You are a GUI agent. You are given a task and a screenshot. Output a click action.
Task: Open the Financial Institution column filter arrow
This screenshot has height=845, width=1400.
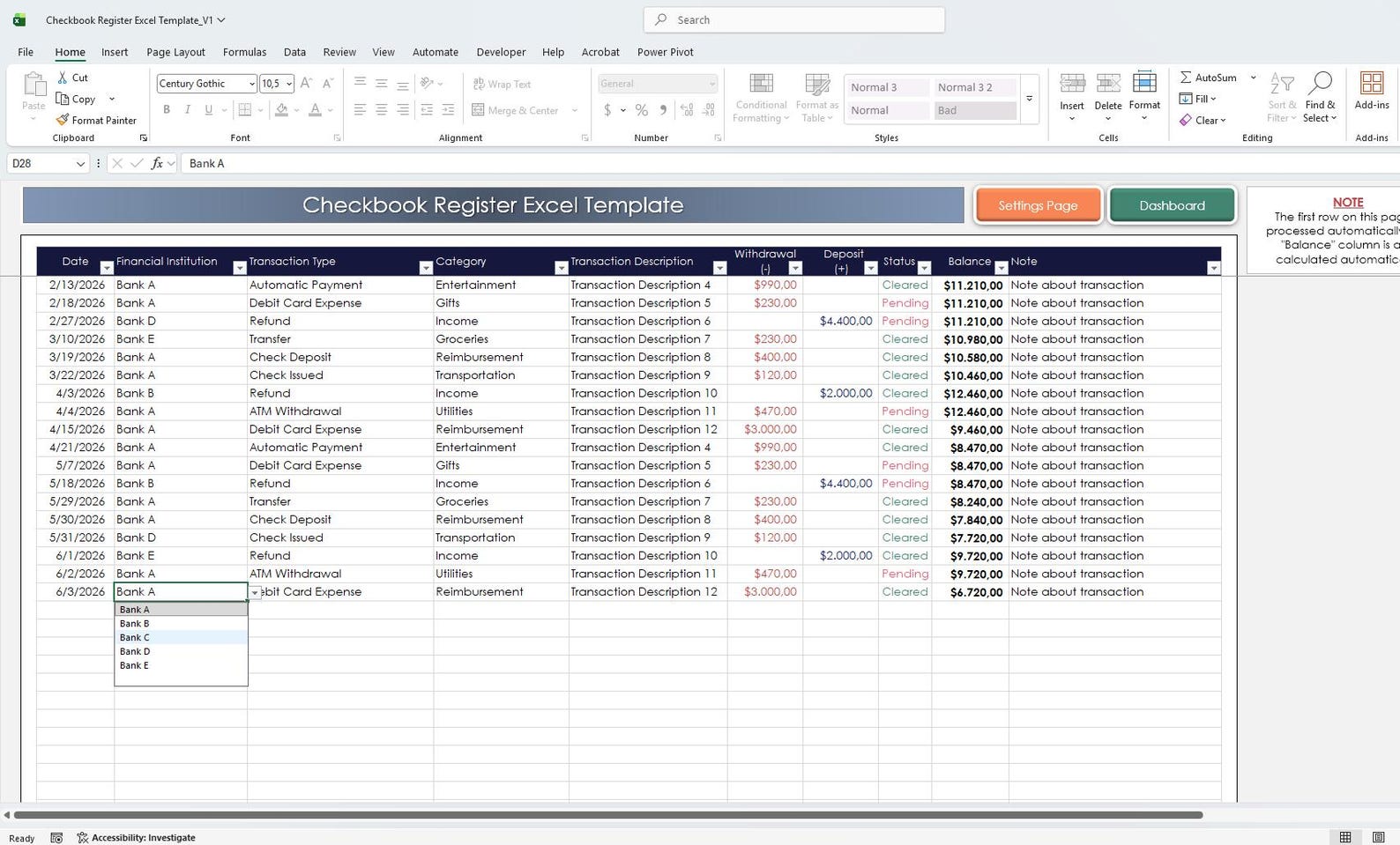pyautogui.click(x=239, y=268)
